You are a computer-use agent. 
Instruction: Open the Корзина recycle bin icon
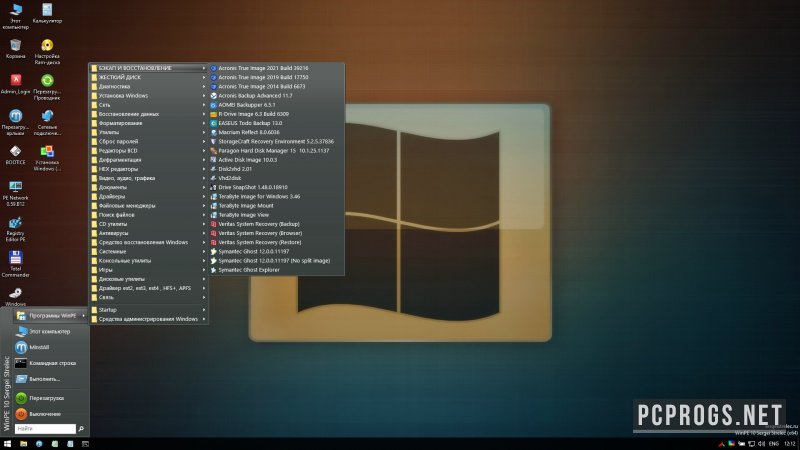point(15,49)
